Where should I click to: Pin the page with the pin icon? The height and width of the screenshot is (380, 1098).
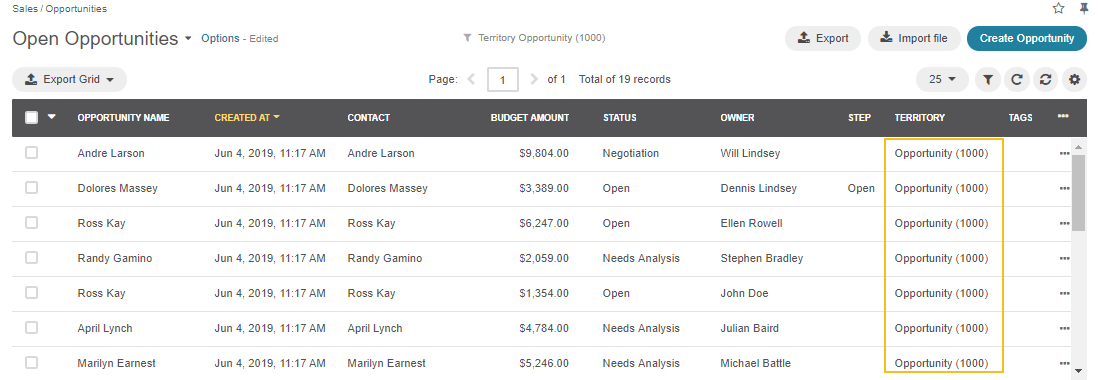(x=1084, y=8)
